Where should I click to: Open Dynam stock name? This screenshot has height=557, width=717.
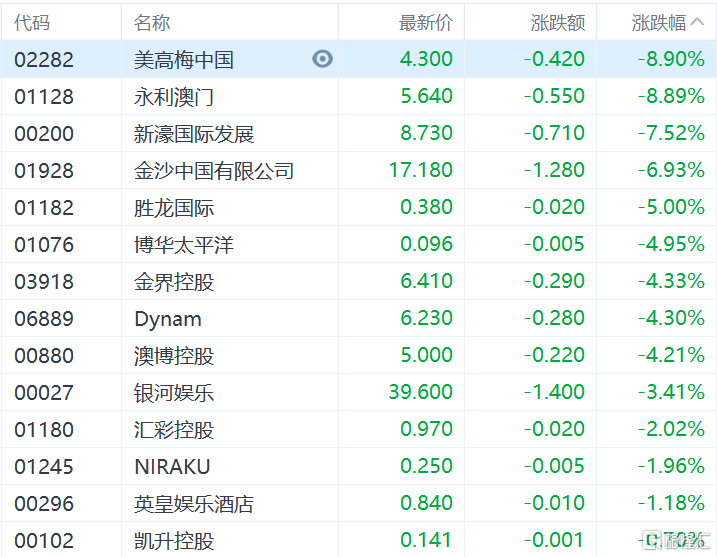coord(168,320)
